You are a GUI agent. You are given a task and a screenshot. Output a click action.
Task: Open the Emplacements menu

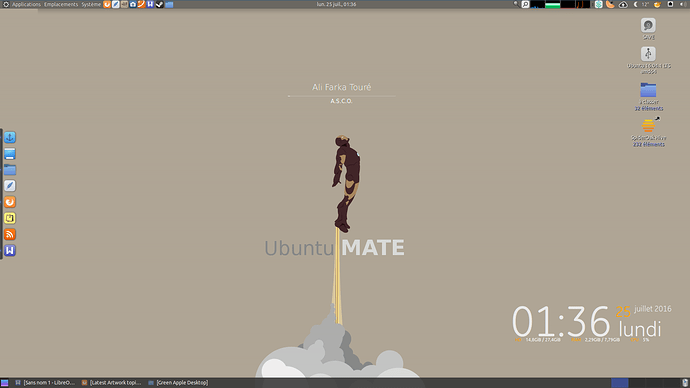[61, 4]
